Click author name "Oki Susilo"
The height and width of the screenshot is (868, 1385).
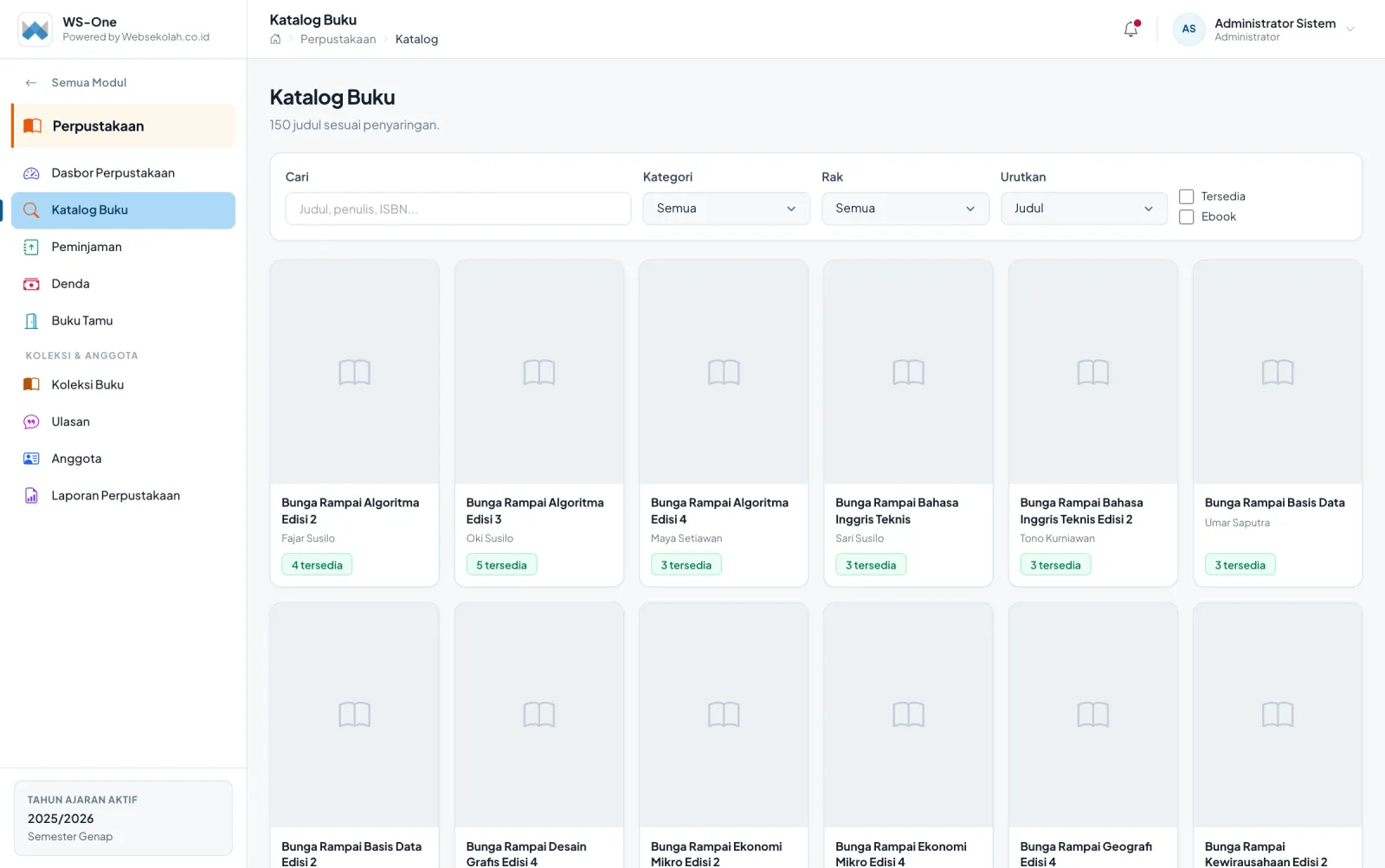490,538
